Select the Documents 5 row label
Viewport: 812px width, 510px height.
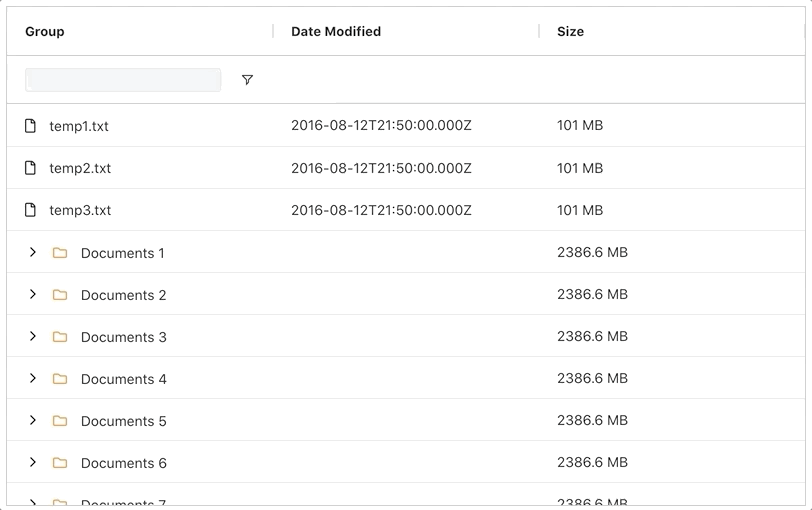tap(124, 421)
